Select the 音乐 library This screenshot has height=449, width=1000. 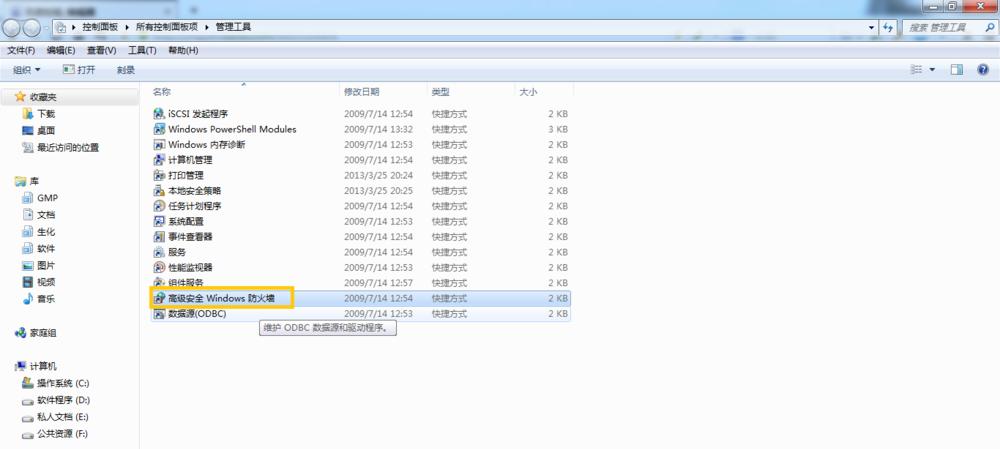[46, 298]
